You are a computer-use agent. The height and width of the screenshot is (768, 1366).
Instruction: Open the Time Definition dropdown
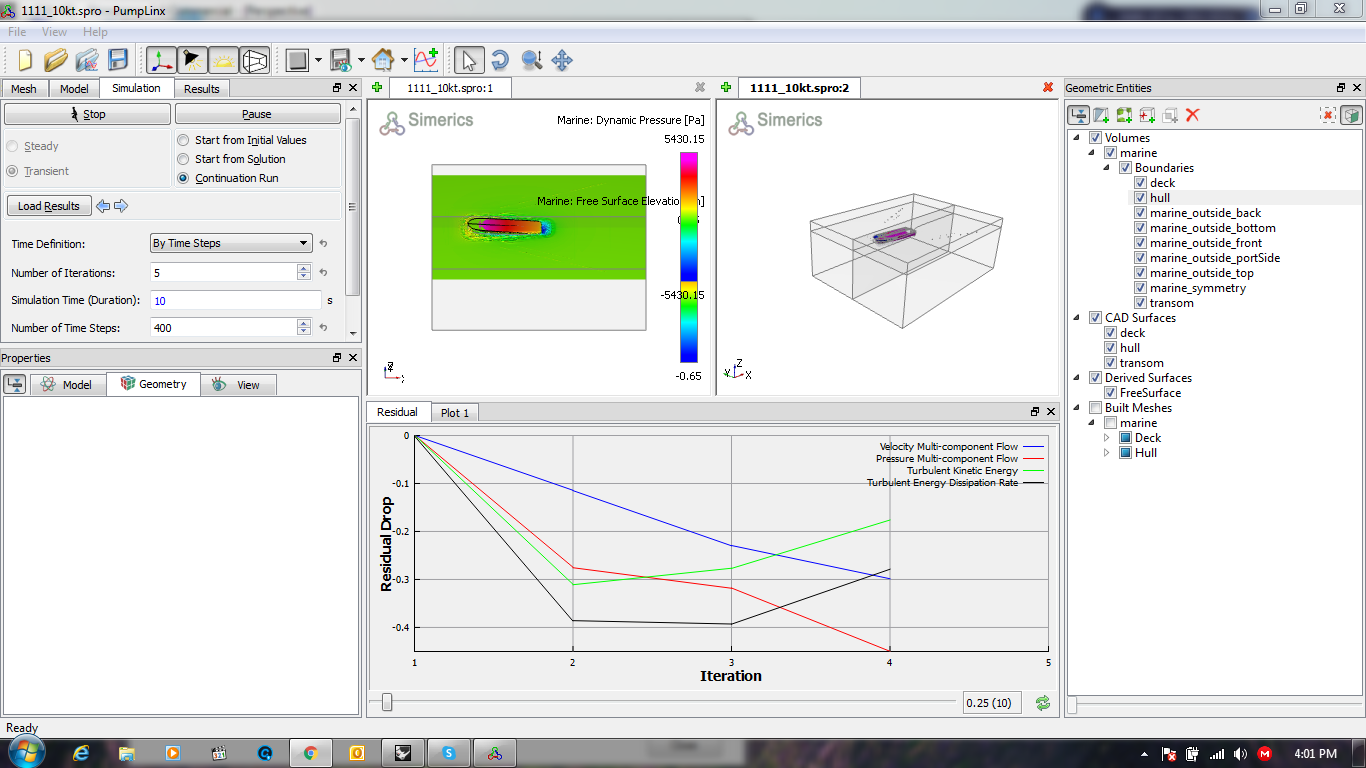[x=231, y=243]
